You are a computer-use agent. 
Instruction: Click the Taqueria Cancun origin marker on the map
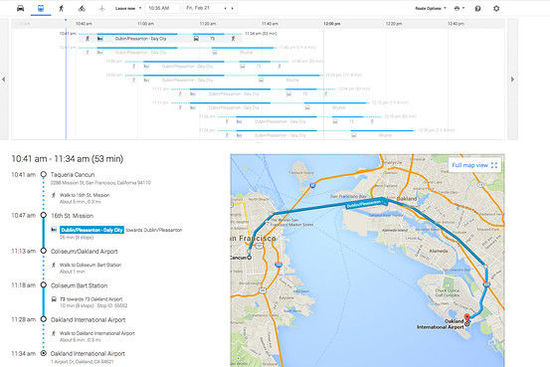point(249,258)
